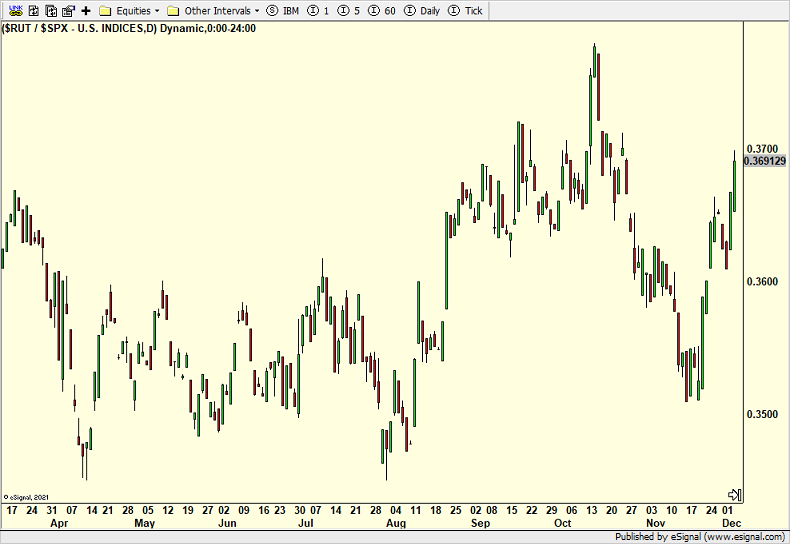Click the black plus icon in toolbar
The height and width of the screenshot is (544, 790).
tap(86, 10)
